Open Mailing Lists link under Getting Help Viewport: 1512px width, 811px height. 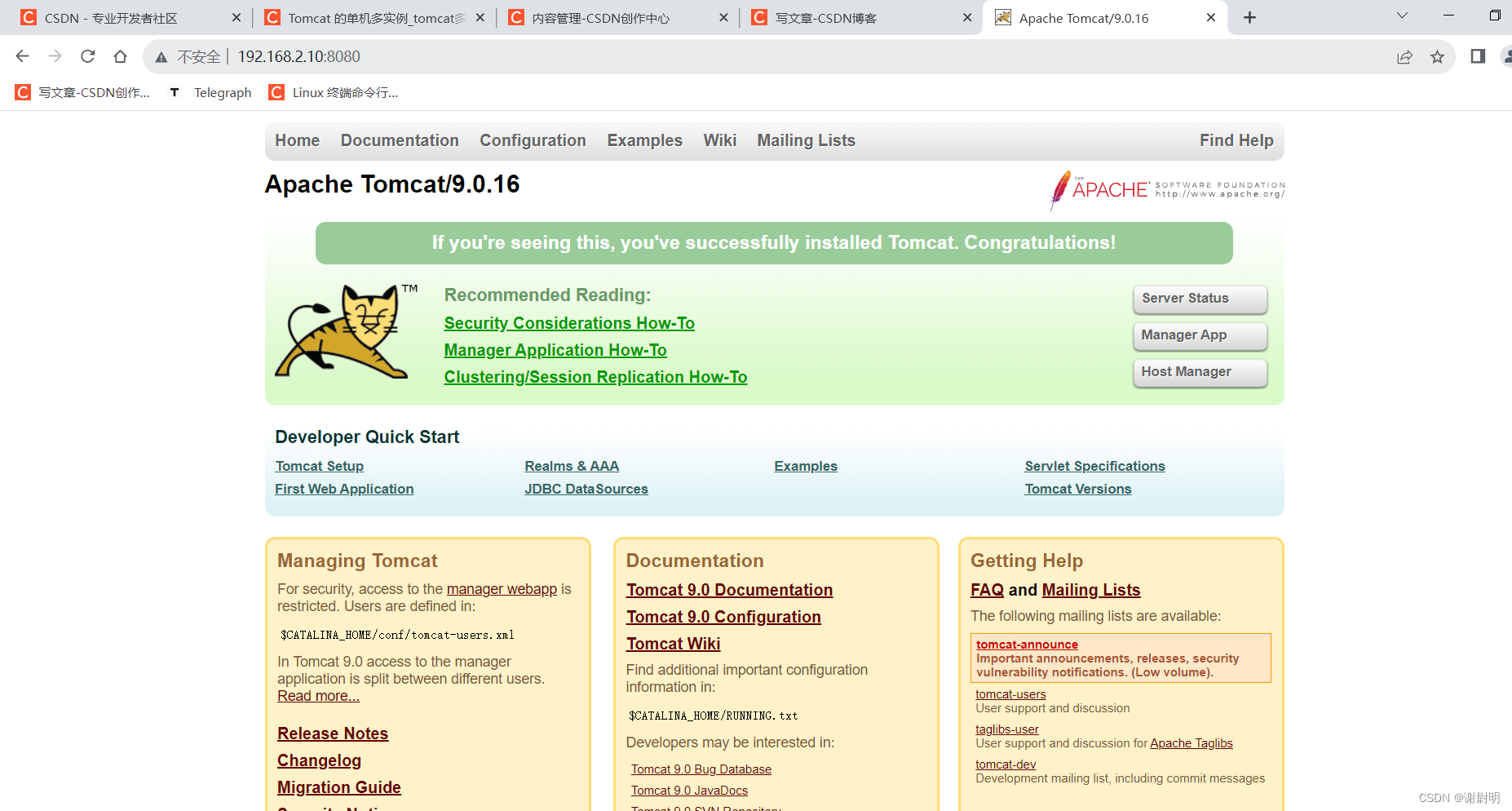click(x=1091, y=590)
